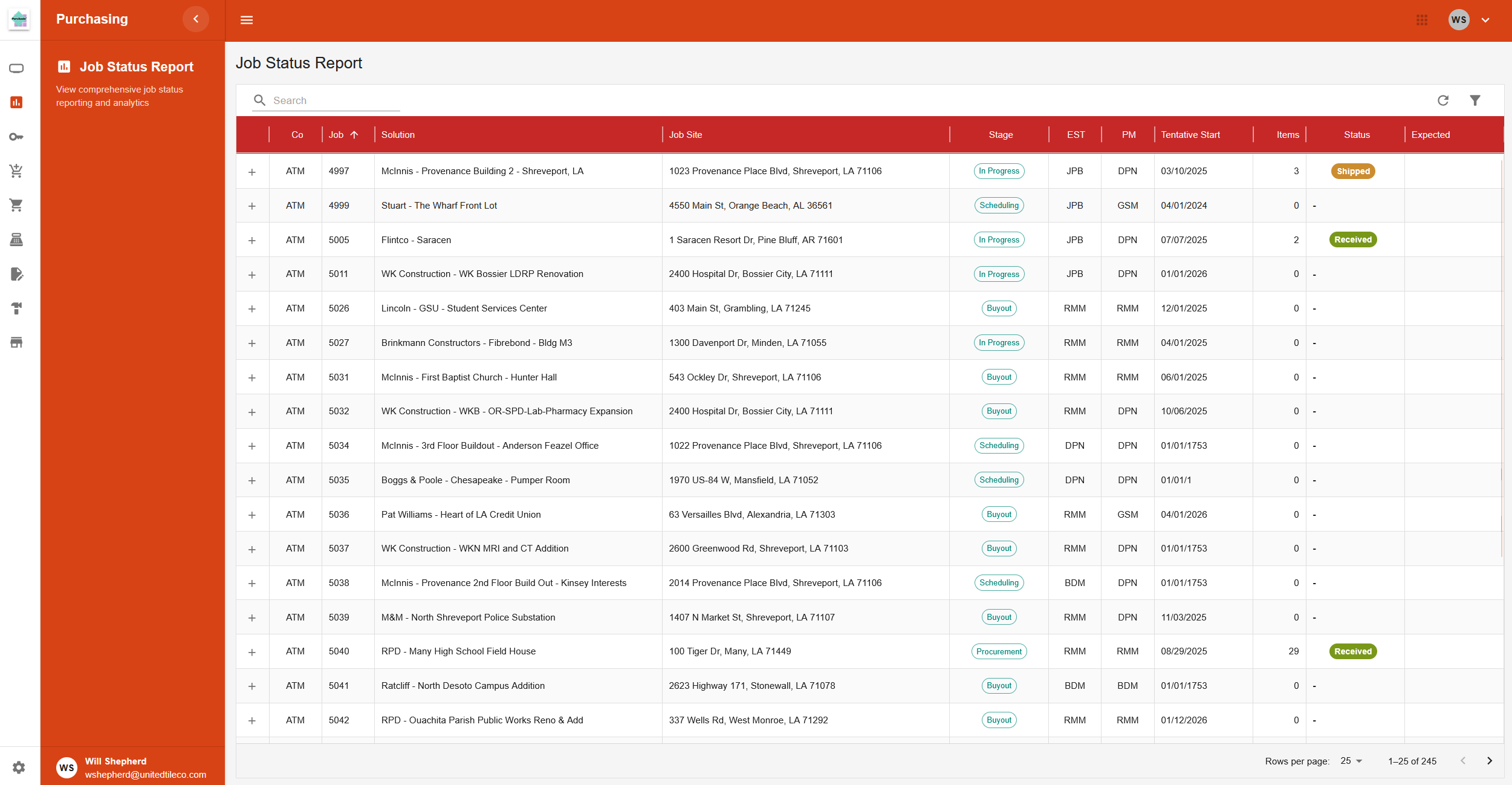This screenshot has height=785, width=1512.
Task: Open the cash register sidebar icon
Action: click(x=16, y=239)
